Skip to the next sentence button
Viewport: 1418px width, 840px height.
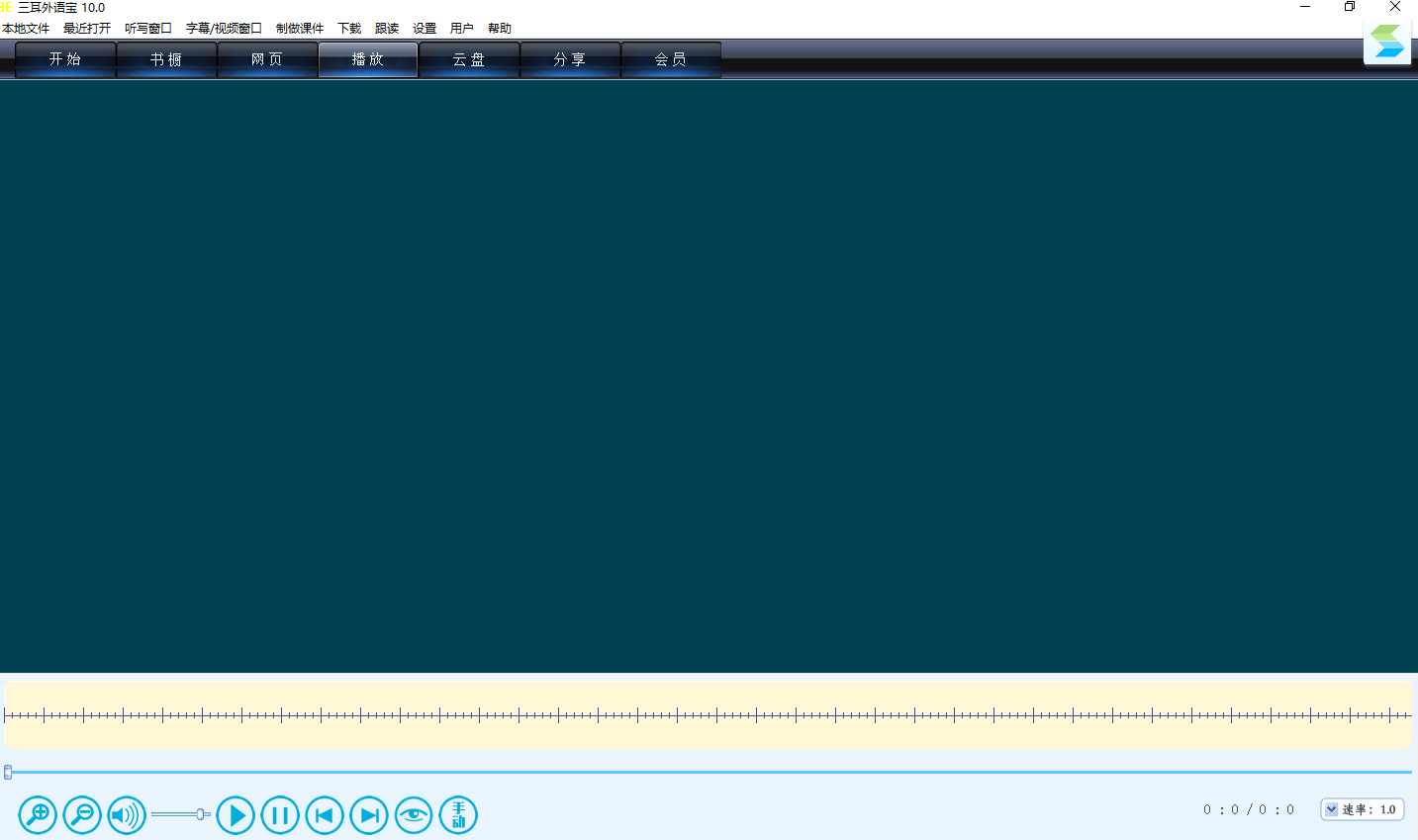(369, 815)
